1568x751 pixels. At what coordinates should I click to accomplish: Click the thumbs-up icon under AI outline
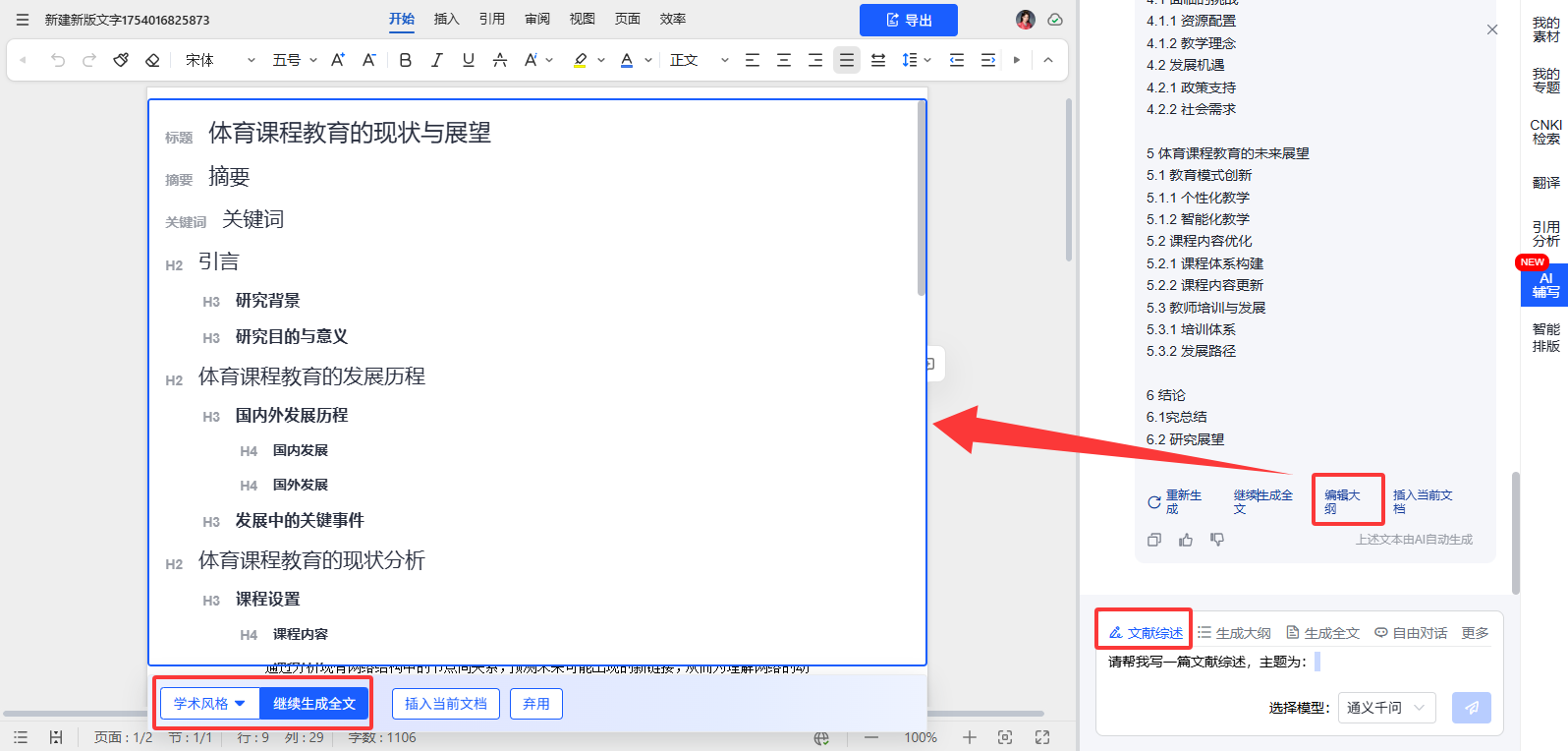point(1186,540)
